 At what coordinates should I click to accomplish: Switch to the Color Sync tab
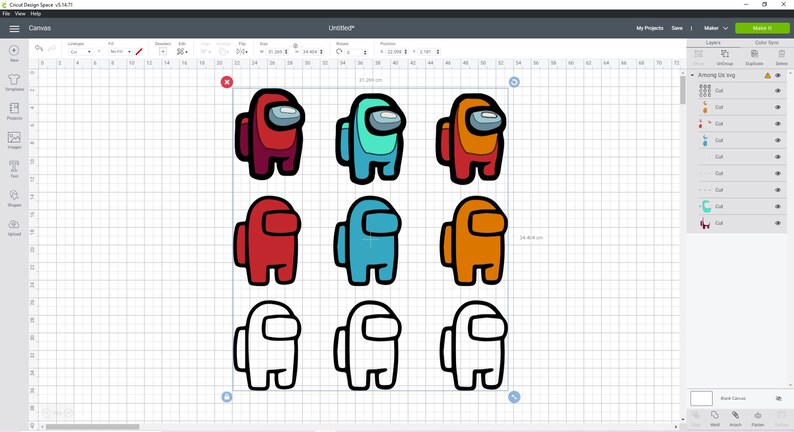[767, 43]
